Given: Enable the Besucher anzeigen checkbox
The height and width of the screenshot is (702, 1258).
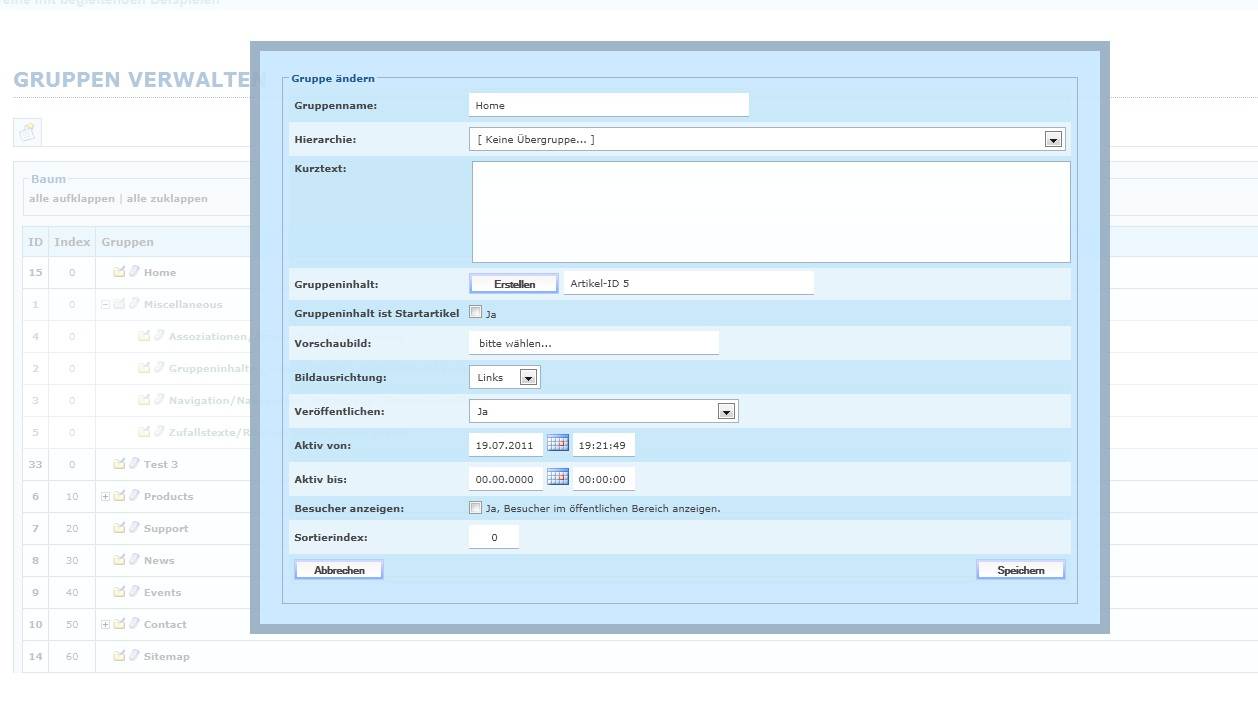Looking at the screenshot, I should point(476,508).
